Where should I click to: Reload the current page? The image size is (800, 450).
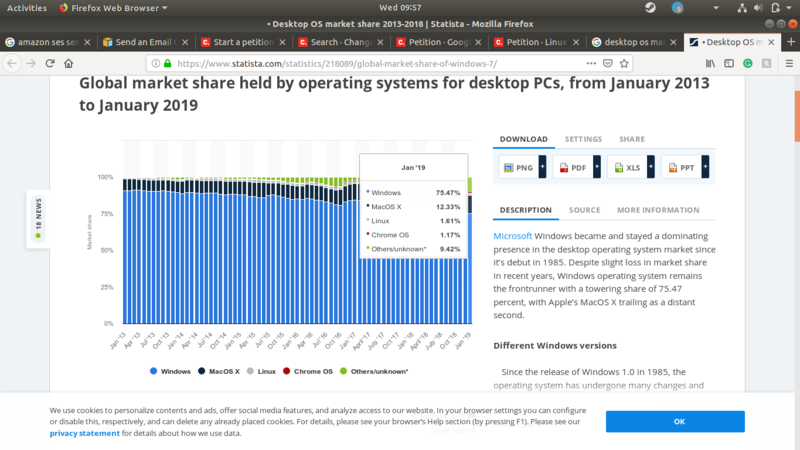click(50, 64)
